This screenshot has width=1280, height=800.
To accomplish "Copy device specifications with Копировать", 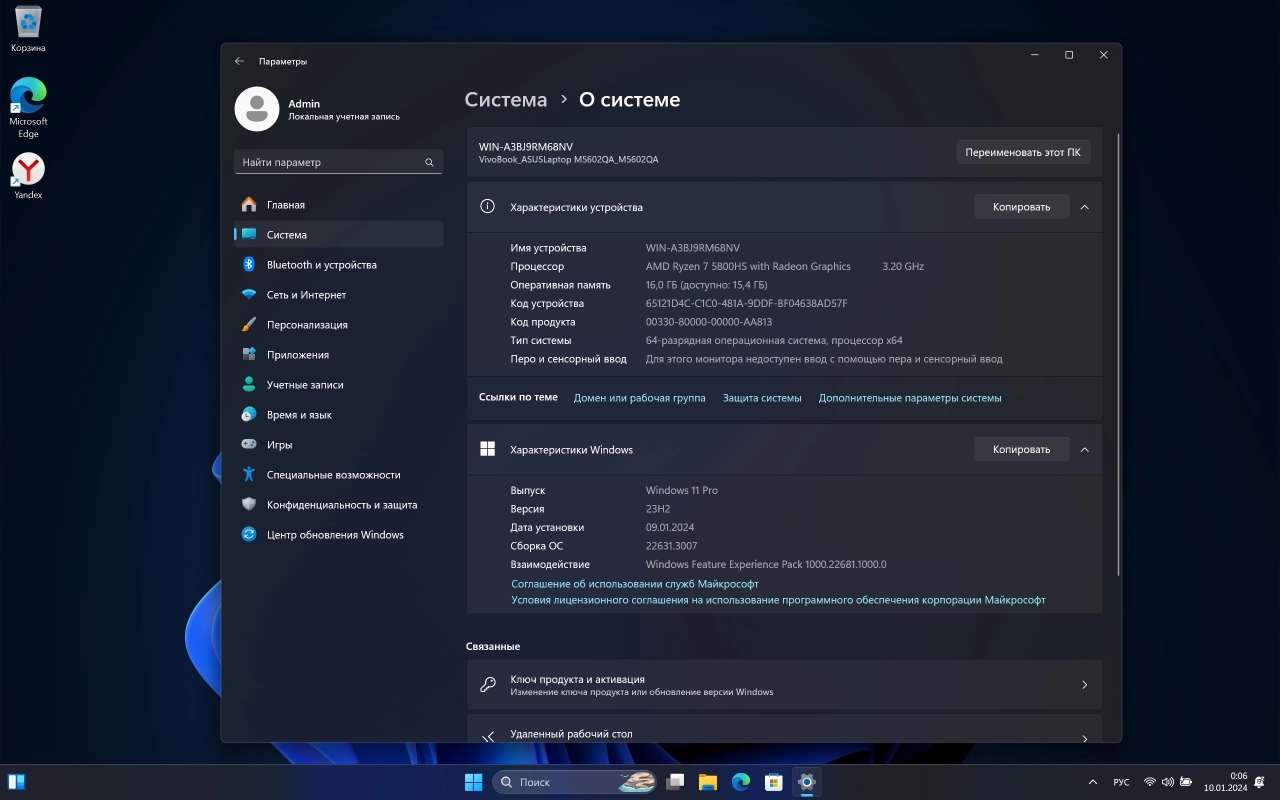I will (x=1021, y=207).
